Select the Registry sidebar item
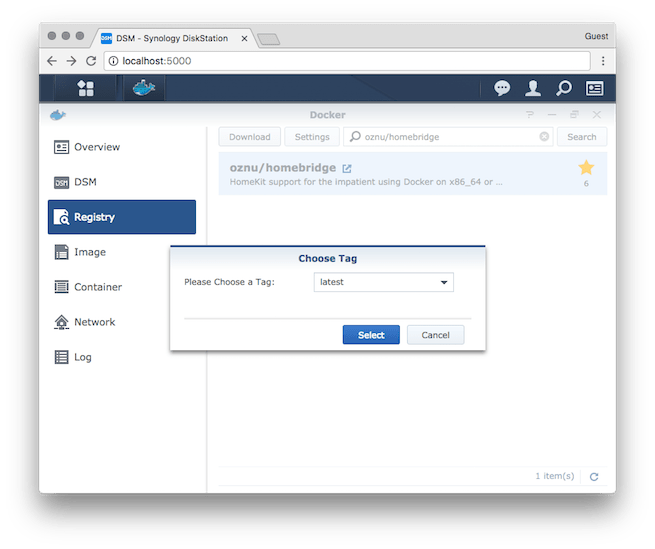This screenshot has height=549, width=655. (122, 217)
